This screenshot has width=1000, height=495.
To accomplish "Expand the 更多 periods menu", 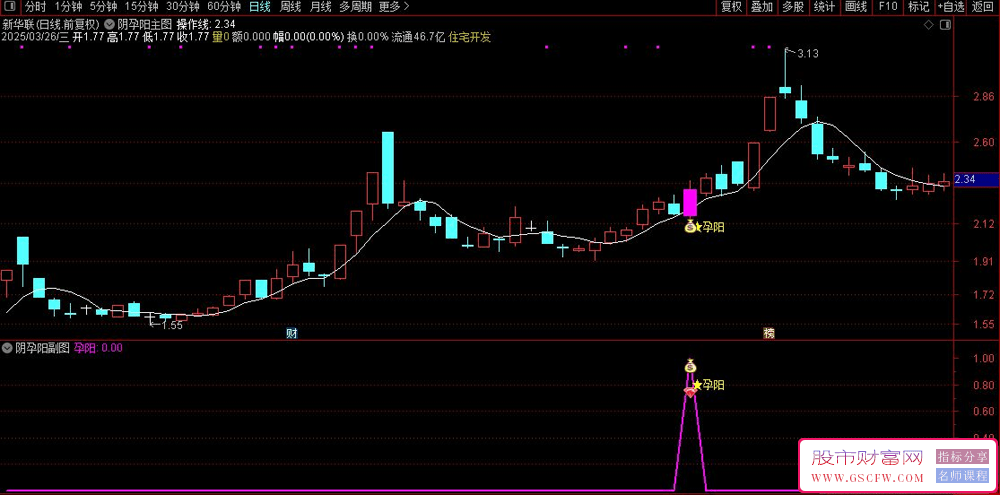I will pos(393,7).
